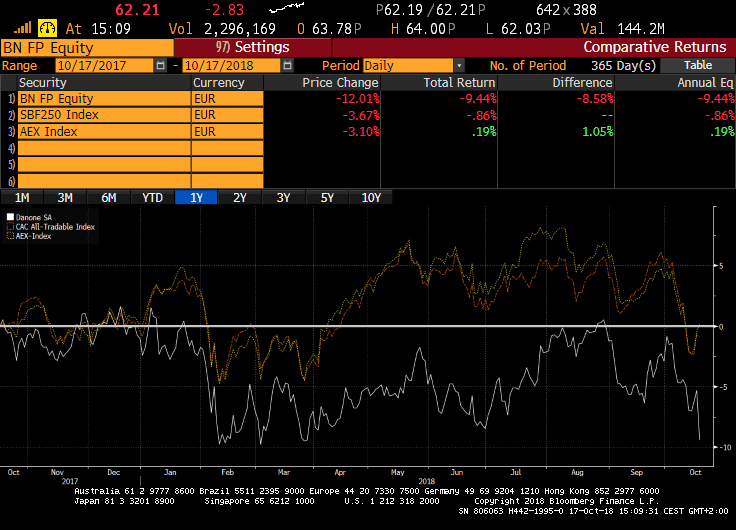Choose the 5Y time range tab
Image resolution: width=736 pixels, height=530 pixels.
(327, 198)
